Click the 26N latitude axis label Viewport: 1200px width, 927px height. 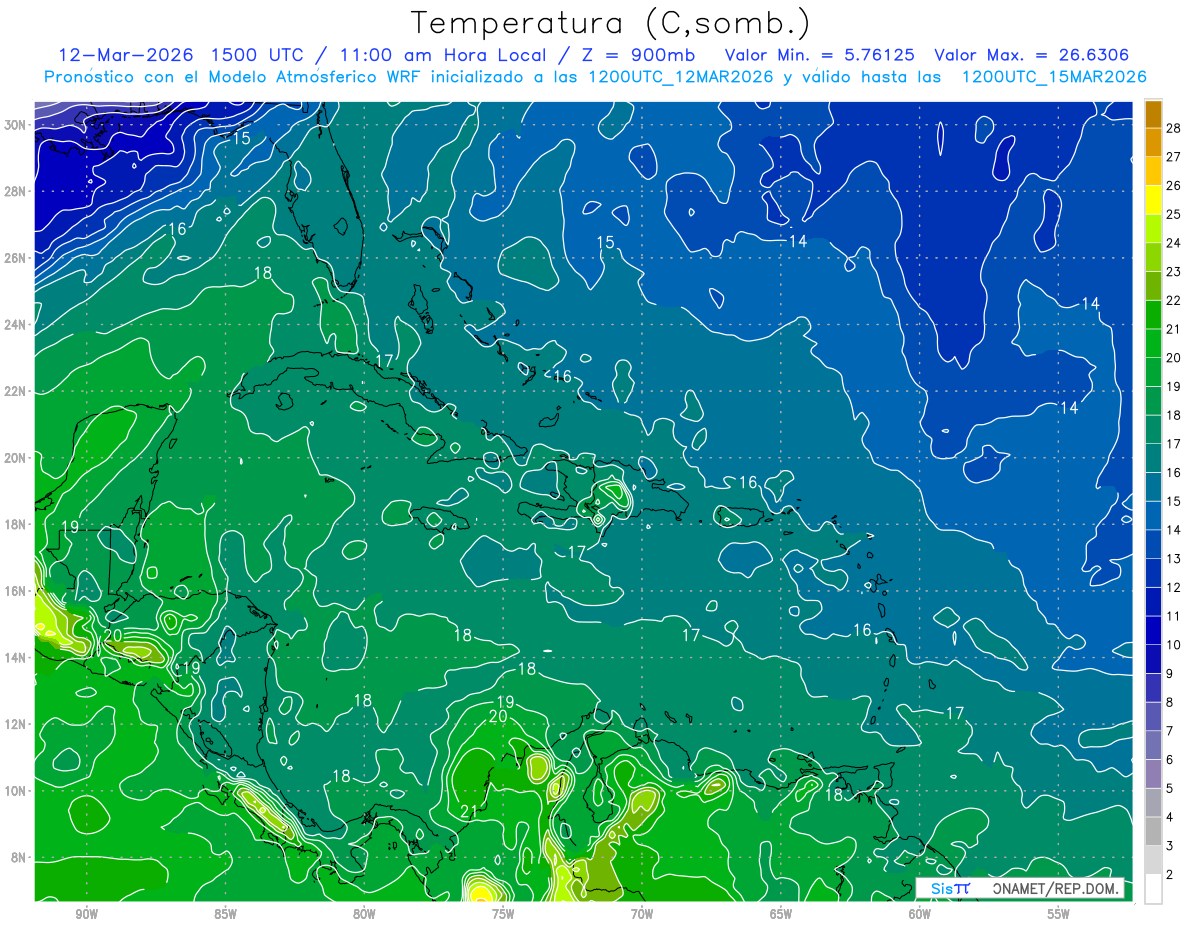tap(16, 258)
